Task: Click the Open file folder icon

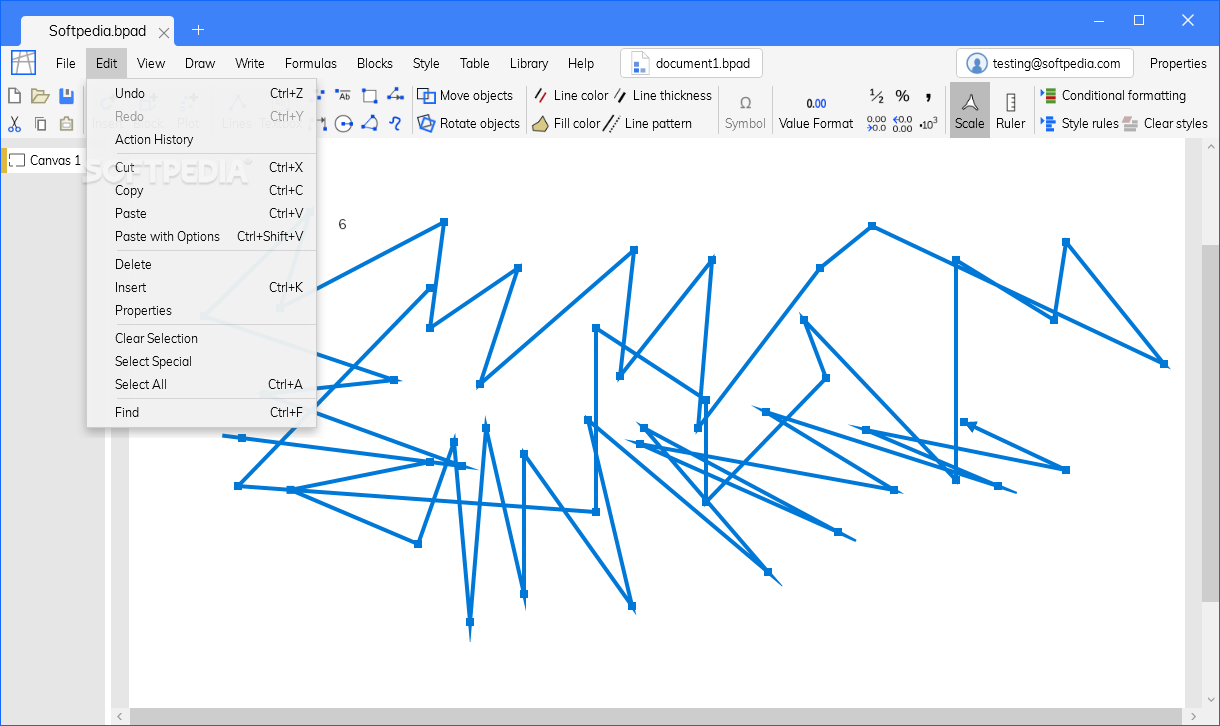Action: tap(40, 96)
